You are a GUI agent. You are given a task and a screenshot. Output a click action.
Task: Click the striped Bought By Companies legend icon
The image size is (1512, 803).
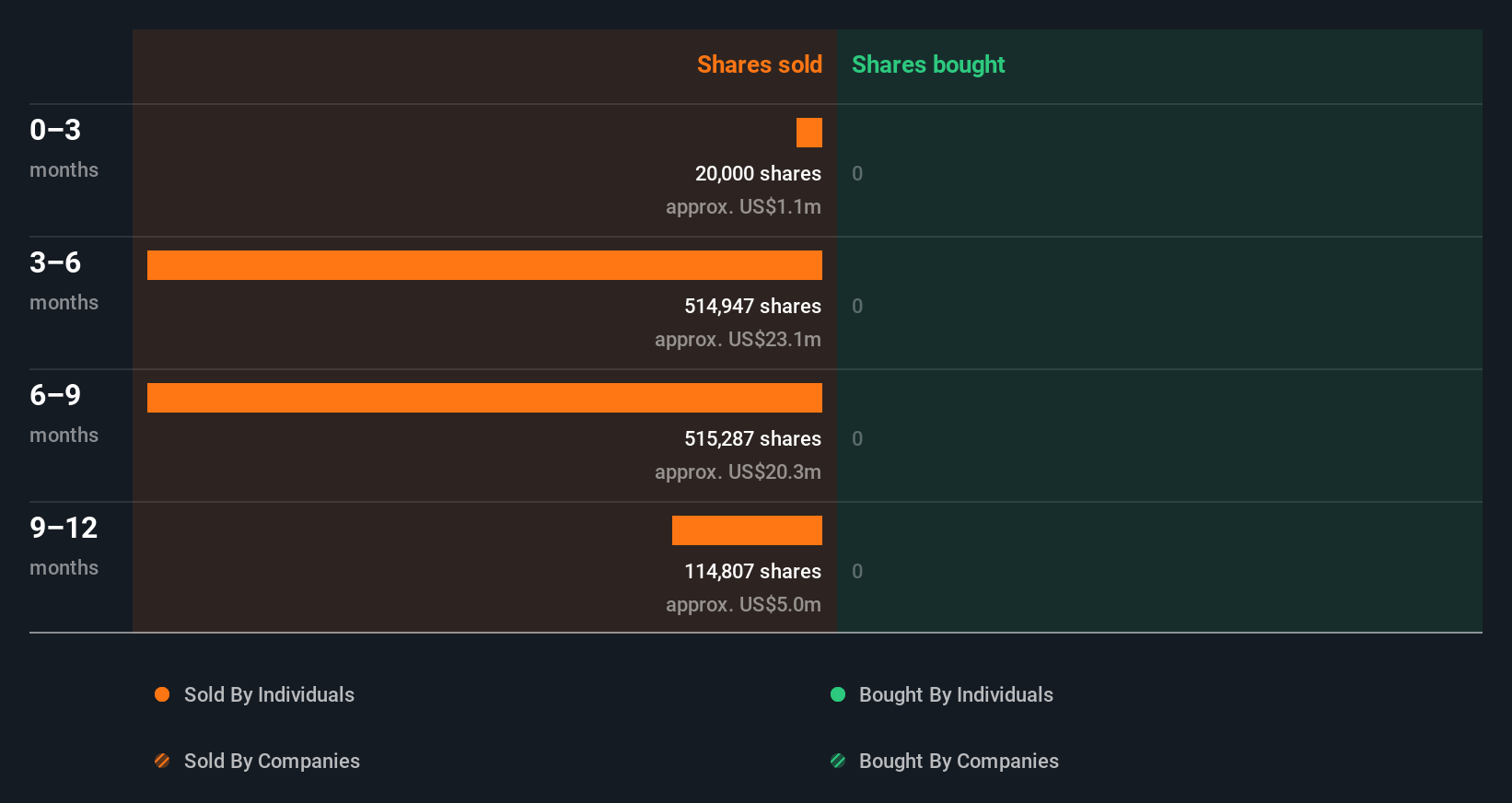[x=838, y=761]
